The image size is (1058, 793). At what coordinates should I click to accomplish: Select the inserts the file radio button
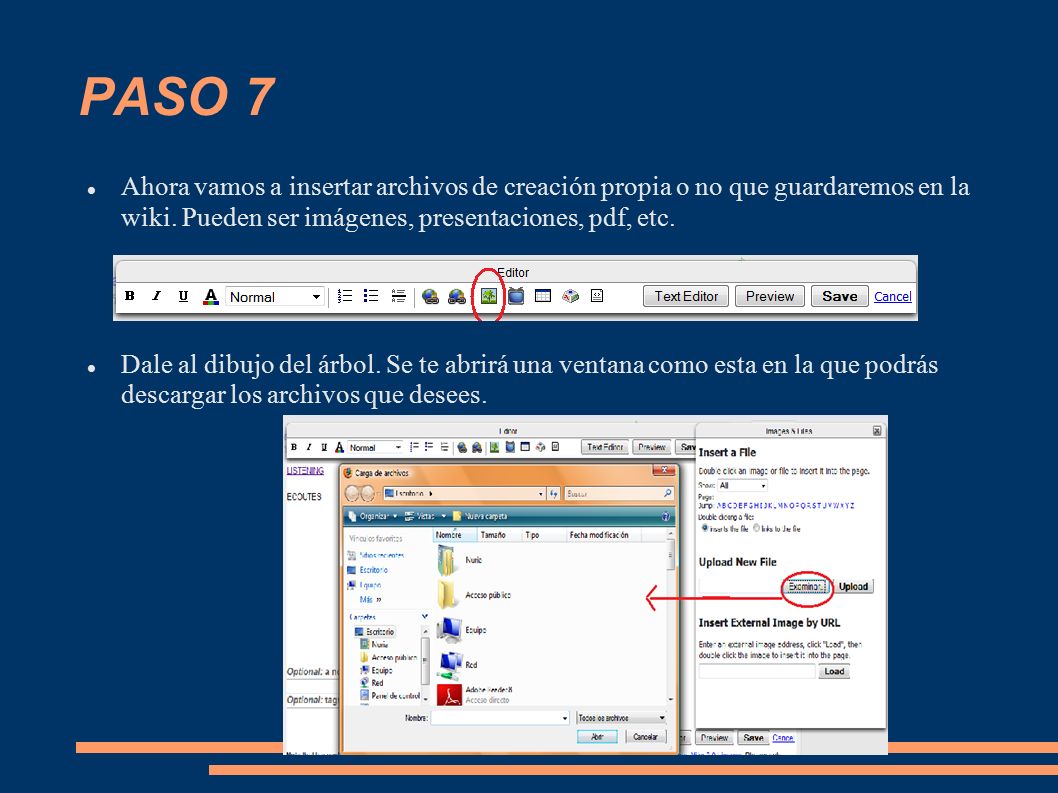[x=705, y=528]
